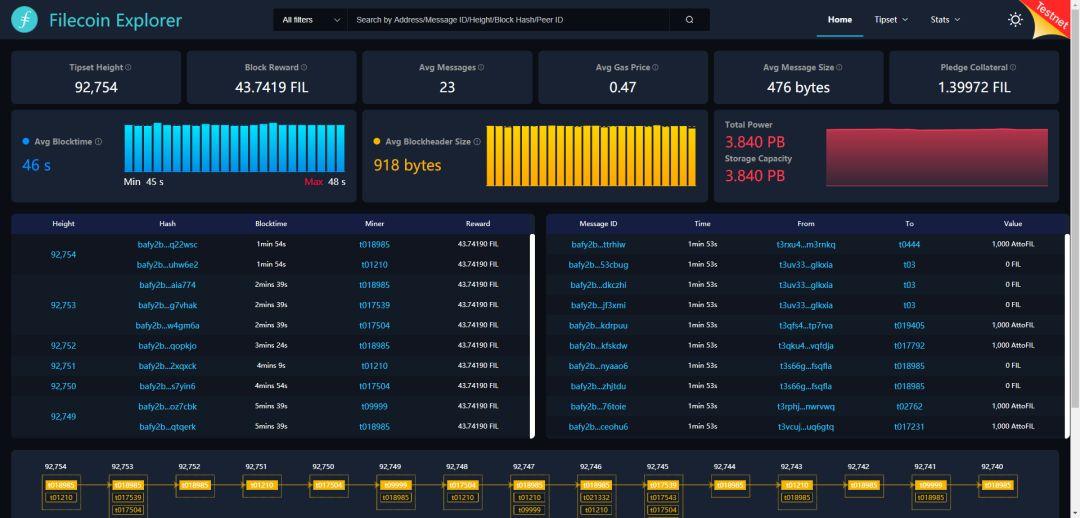This screenshot has width=1080, height=518.
Task: Open message ID bafy2b...ceohu6
Action: (599, 426)
